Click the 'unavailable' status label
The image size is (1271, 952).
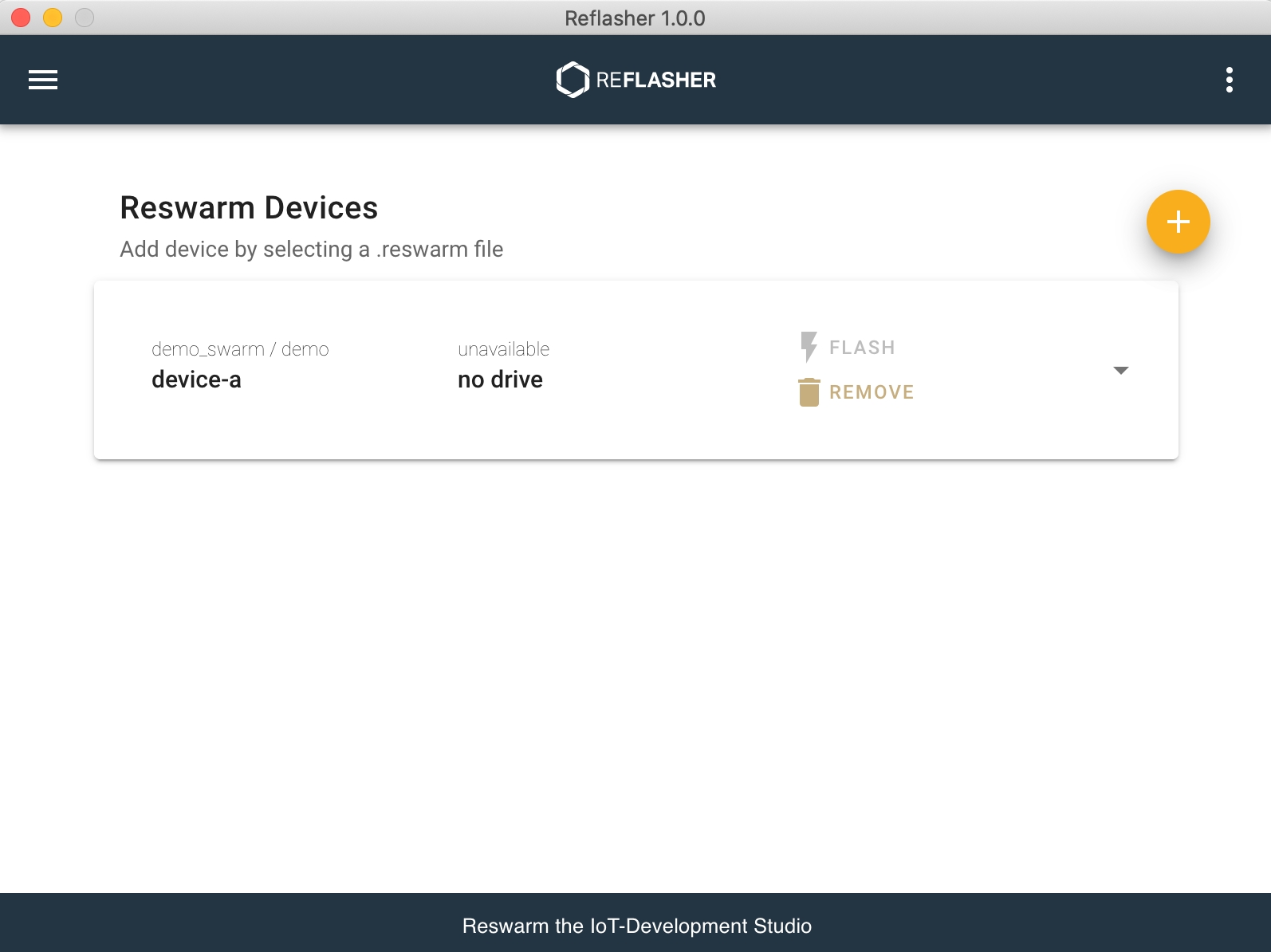503,349
